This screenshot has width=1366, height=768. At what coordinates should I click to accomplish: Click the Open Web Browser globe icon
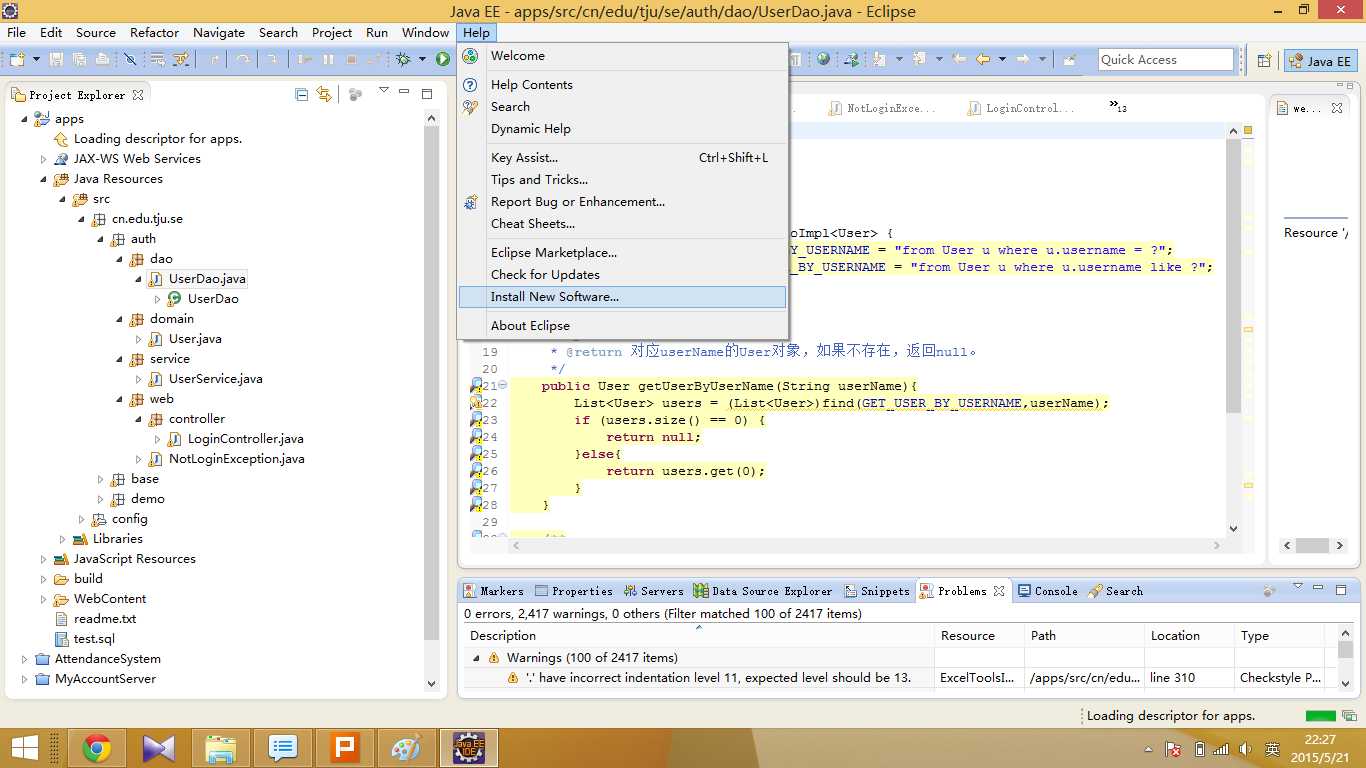point(823,60)
